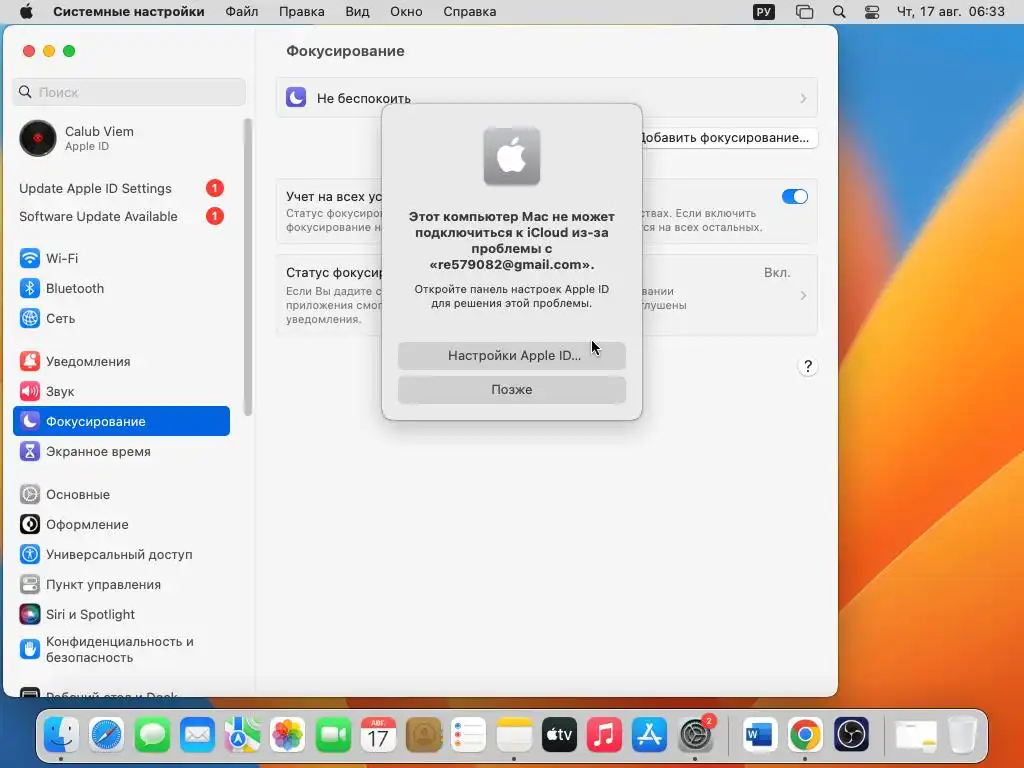Open Maps app in Dock
This screenshot has height=768, width=1024.
(242, 735)
